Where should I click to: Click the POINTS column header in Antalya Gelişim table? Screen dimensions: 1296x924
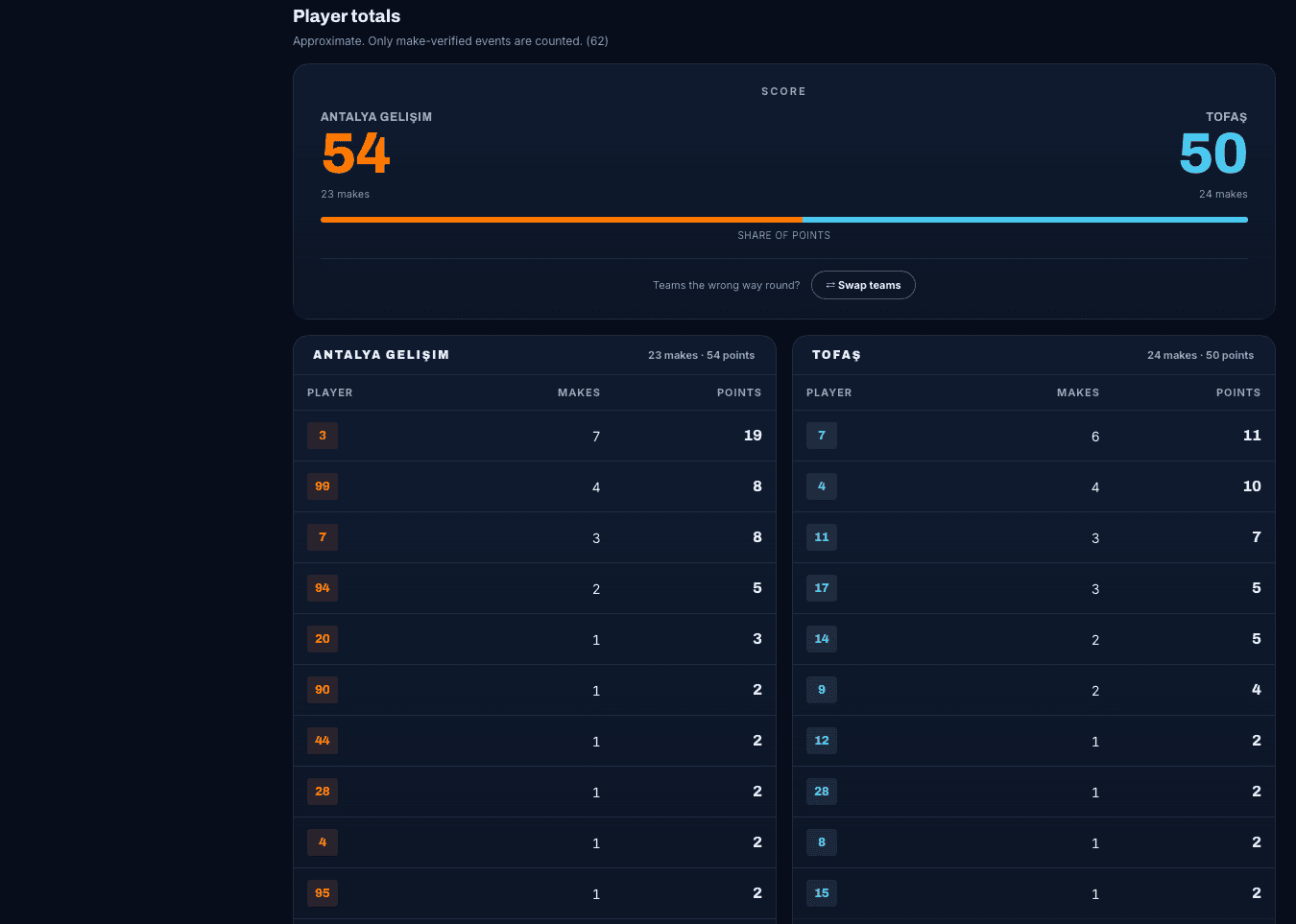pos(739,392)
